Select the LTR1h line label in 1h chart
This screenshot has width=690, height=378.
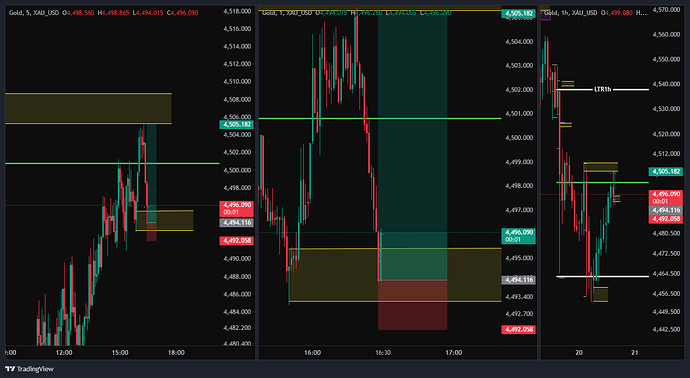[602, 89]
